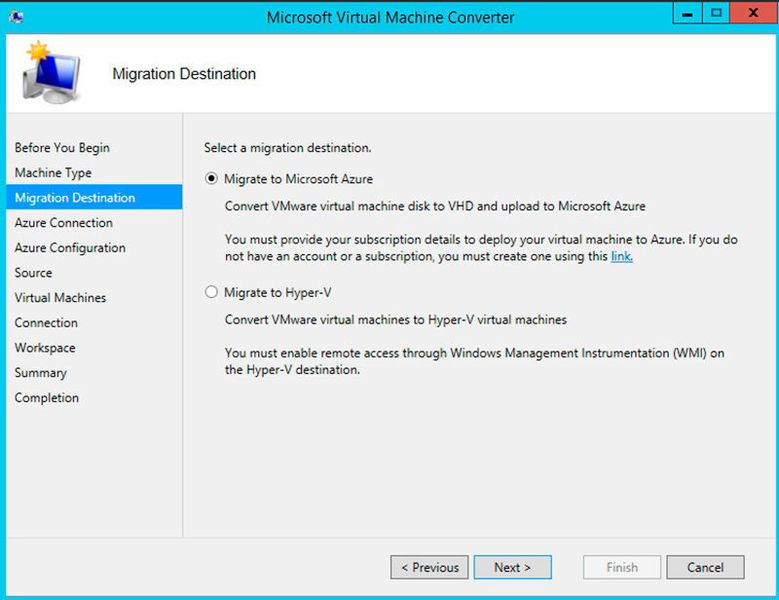Open the Before You Begin step
This screenshot has width=779, height=600.
coord(62,148)
